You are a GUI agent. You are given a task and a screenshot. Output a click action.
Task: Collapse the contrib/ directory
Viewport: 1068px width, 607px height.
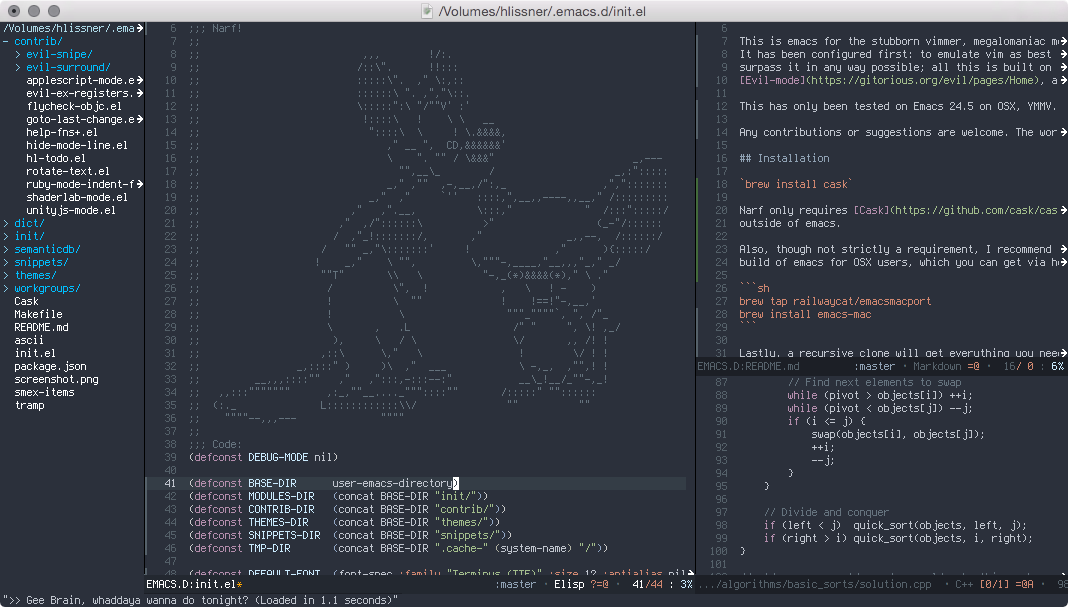point(6,42)
